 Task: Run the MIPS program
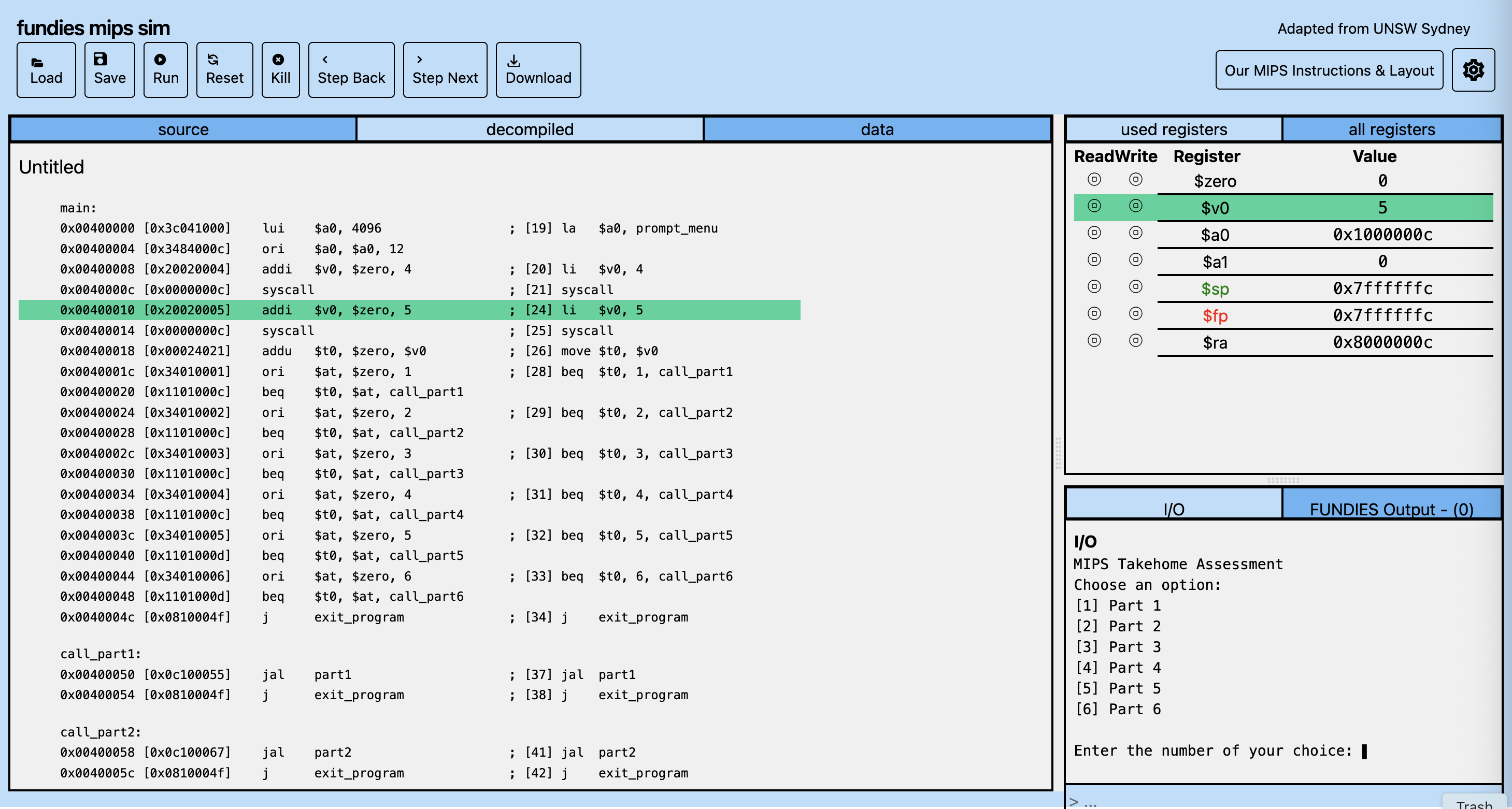[165, 70]
